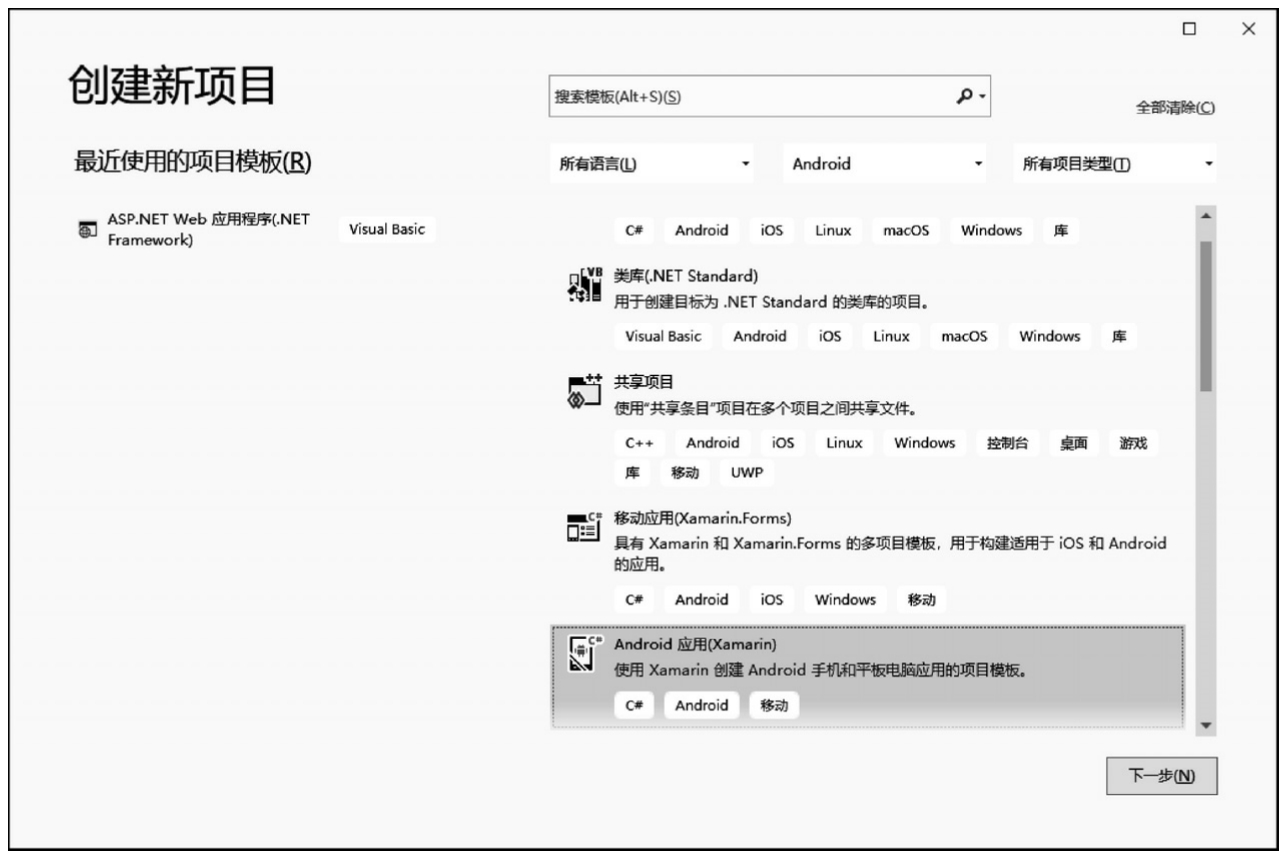Click the description 用于创建目标为 .NET Standard 的类库的项目
The height and width of the screenshot is (858, 1287).
(x=771, y=301)
